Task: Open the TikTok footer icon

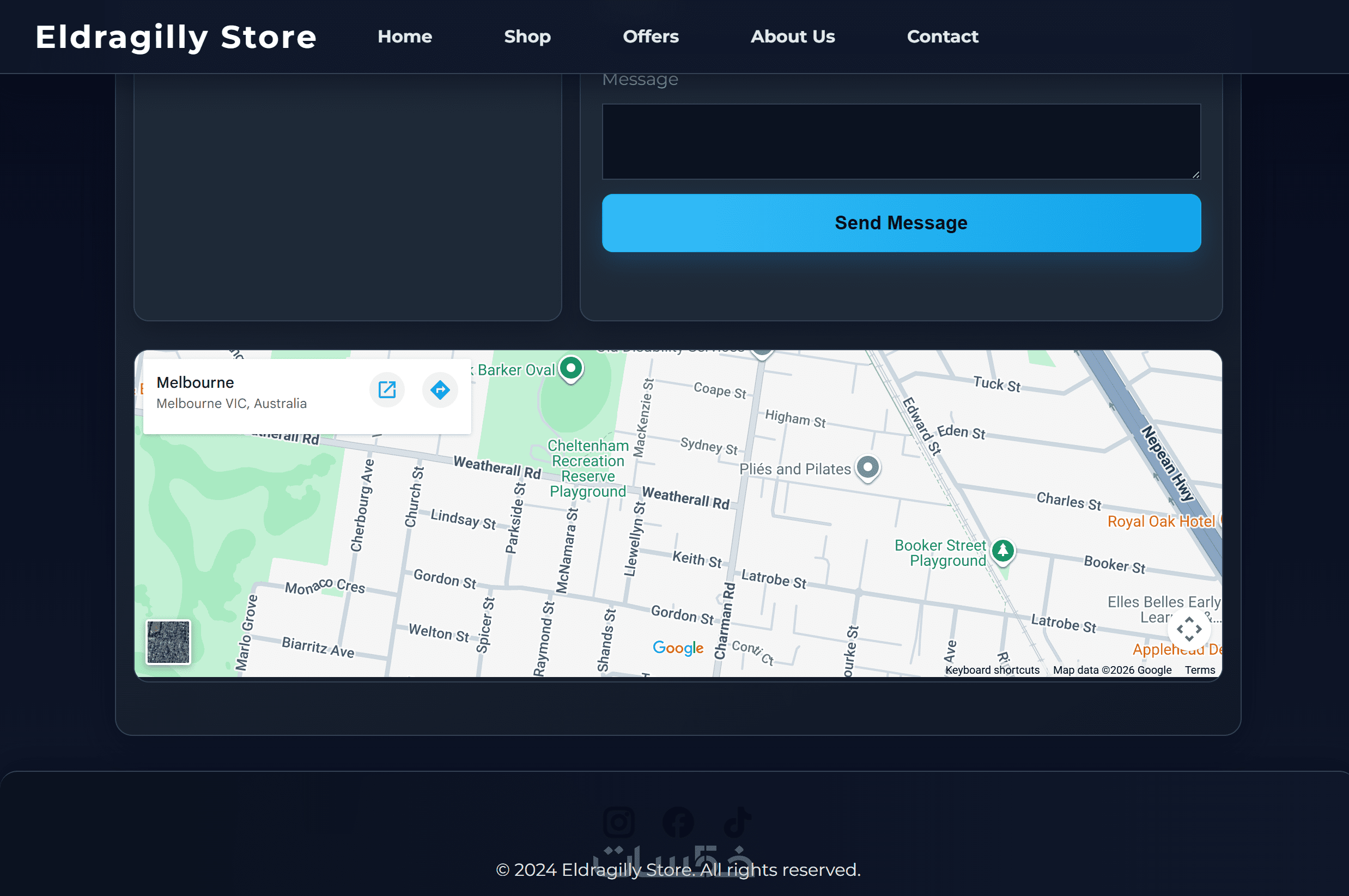Action: point(737,822)
